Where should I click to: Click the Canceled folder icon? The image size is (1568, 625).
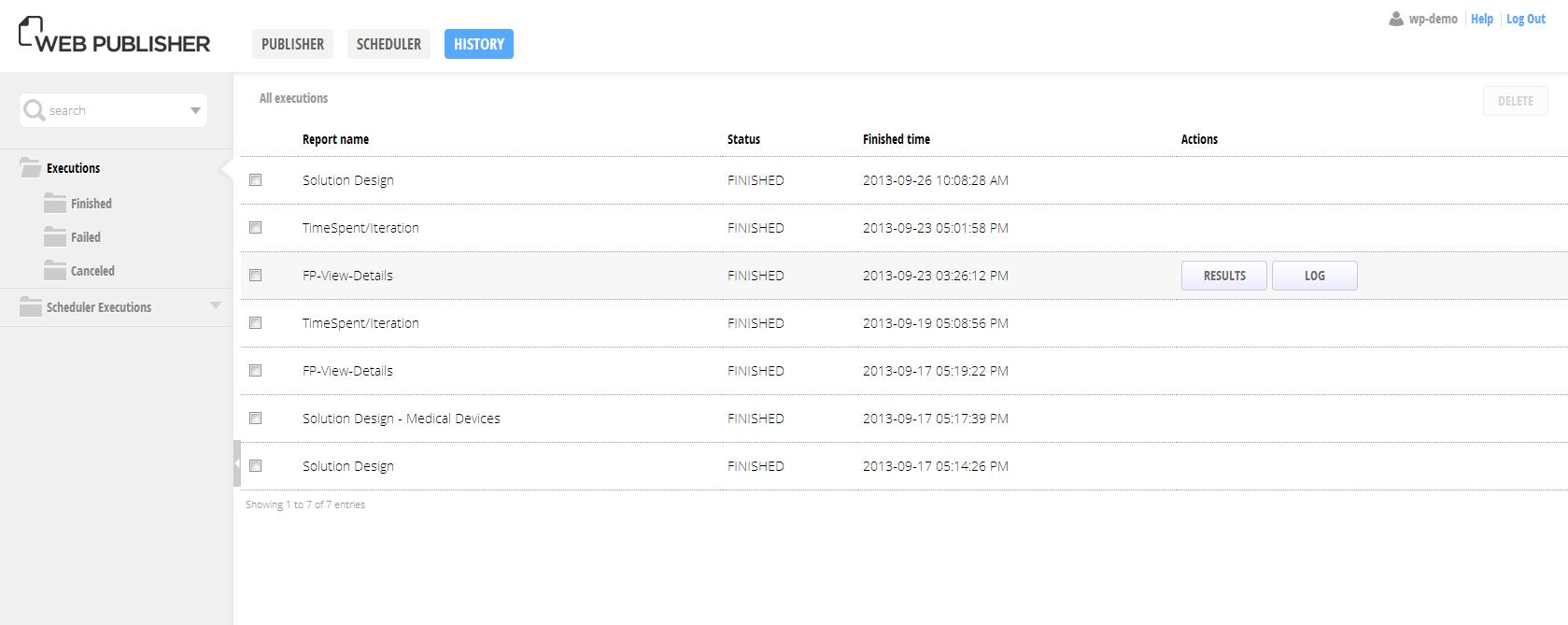(55, 271)
